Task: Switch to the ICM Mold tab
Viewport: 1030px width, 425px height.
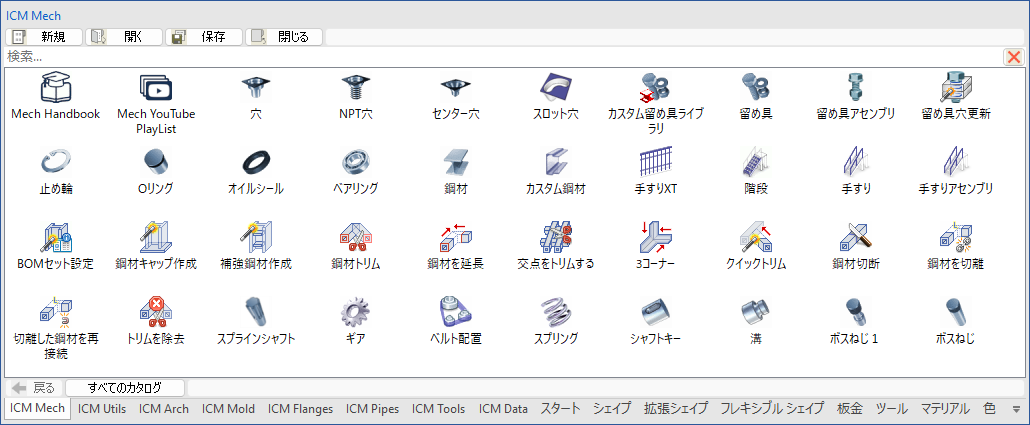Action: point(228,409)
